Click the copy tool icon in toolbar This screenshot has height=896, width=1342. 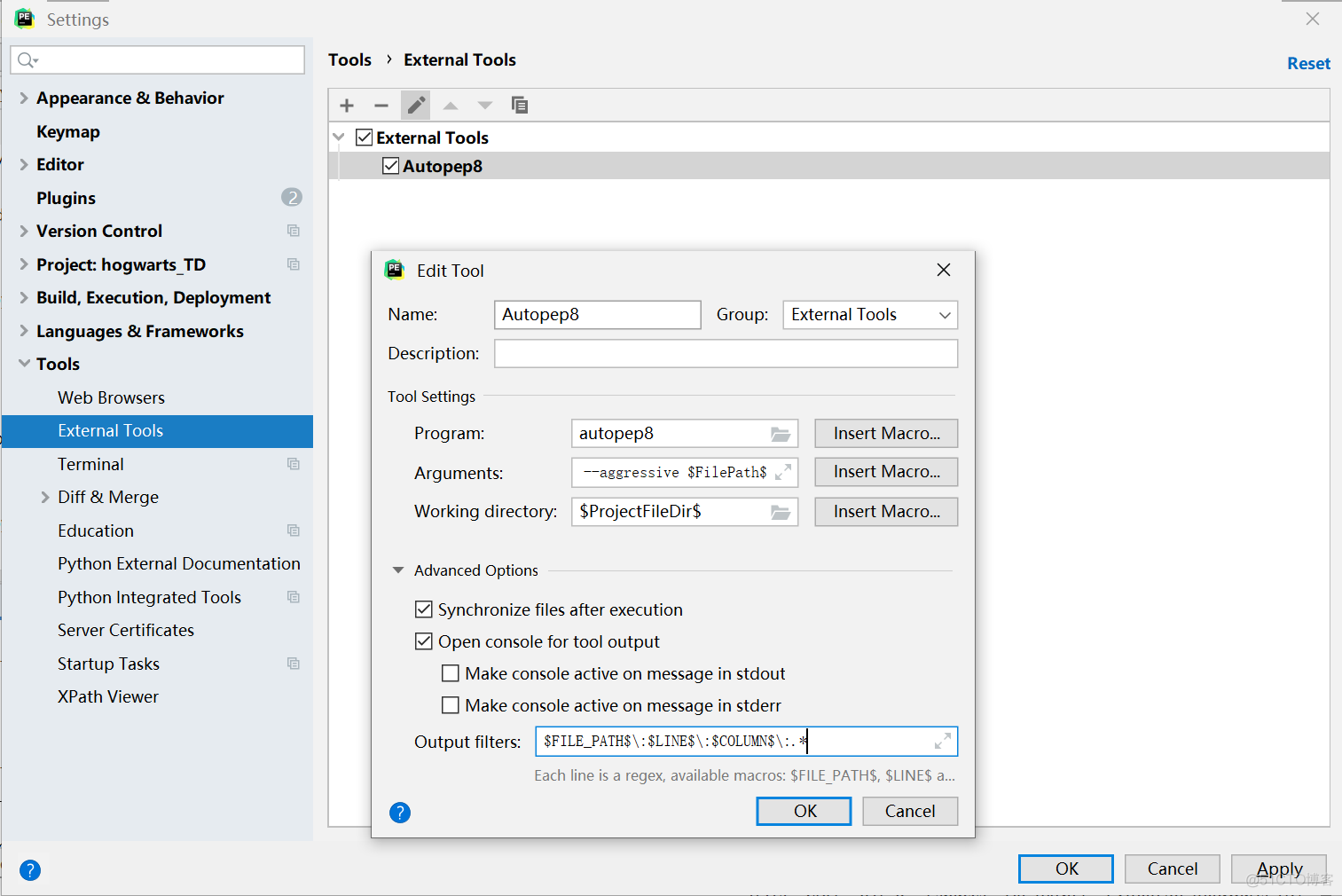pos(520,106)
